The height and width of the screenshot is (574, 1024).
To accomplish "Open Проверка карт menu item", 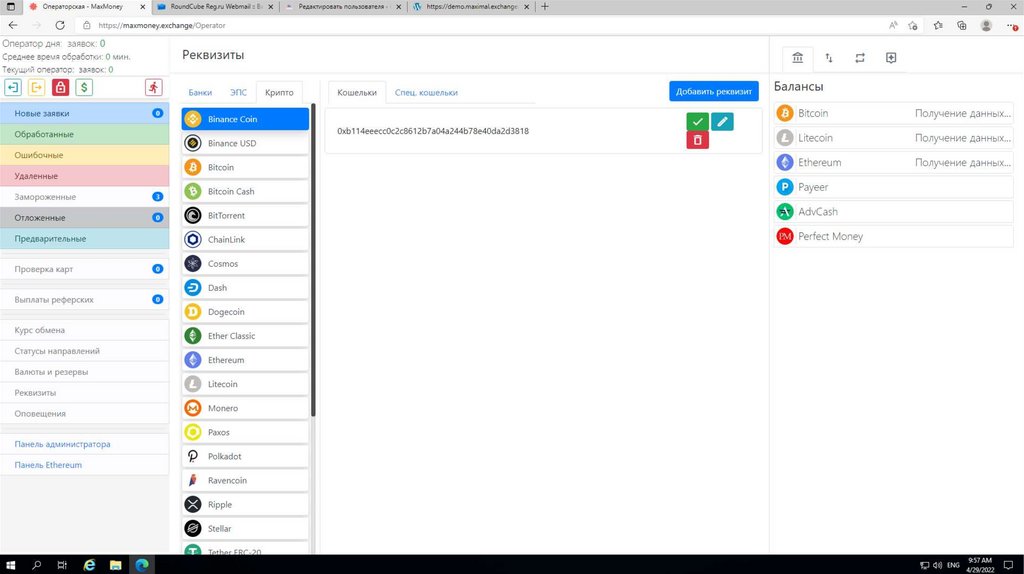I will (x=84, y=269).
